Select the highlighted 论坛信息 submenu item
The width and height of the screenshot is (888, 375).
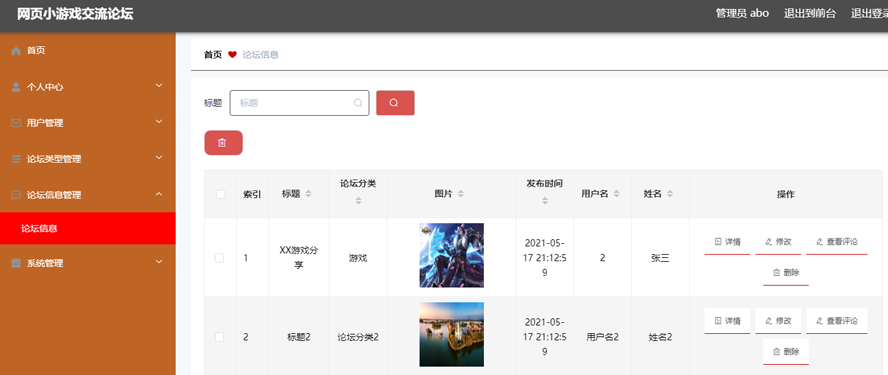coord(88,228)
